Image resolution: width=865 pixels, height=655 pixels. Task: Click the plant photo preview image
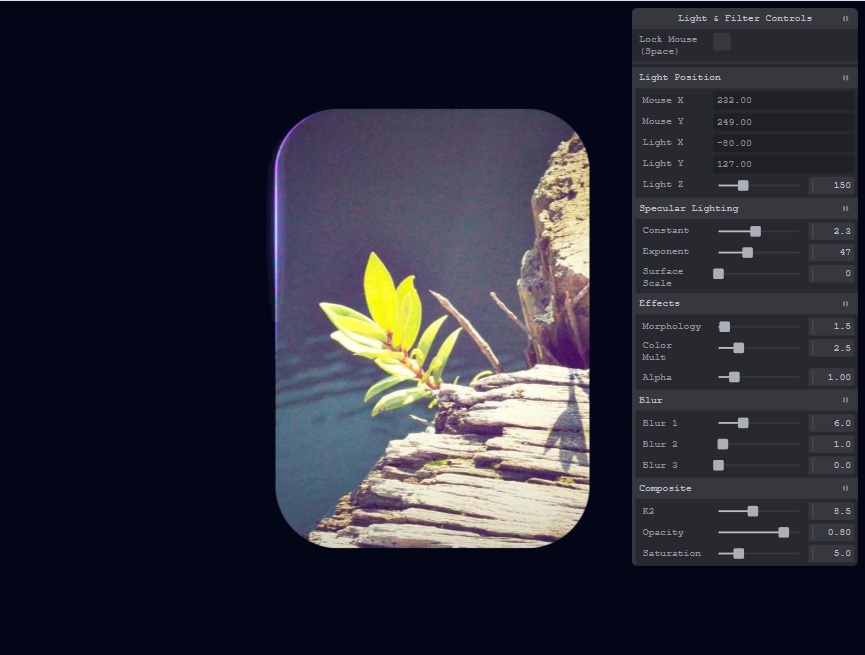pos(432,328)
